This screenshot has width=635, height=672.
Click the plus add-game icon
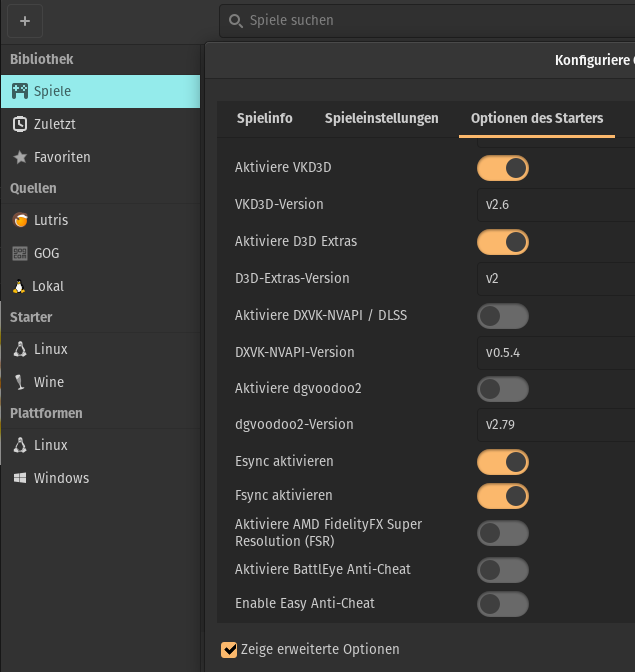click(x=25, y=20)
